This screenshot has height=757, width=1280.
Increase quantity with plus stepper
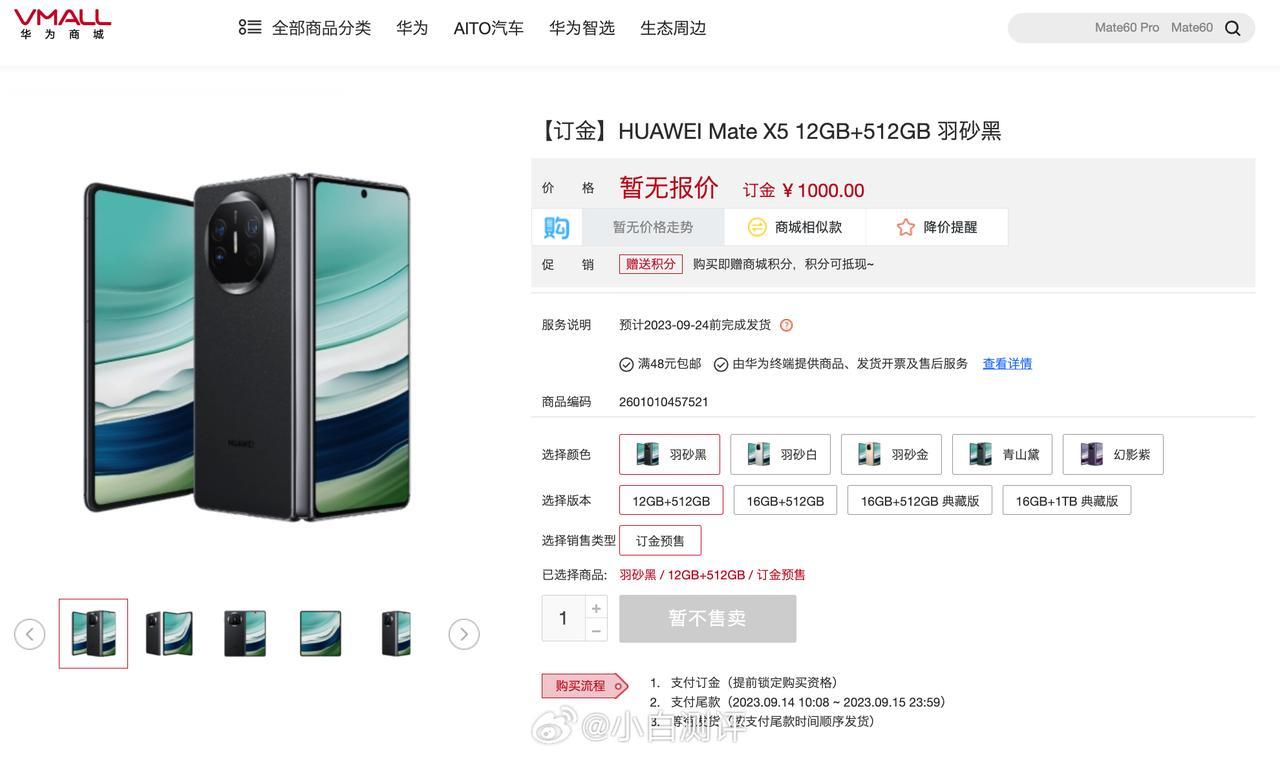596,608
